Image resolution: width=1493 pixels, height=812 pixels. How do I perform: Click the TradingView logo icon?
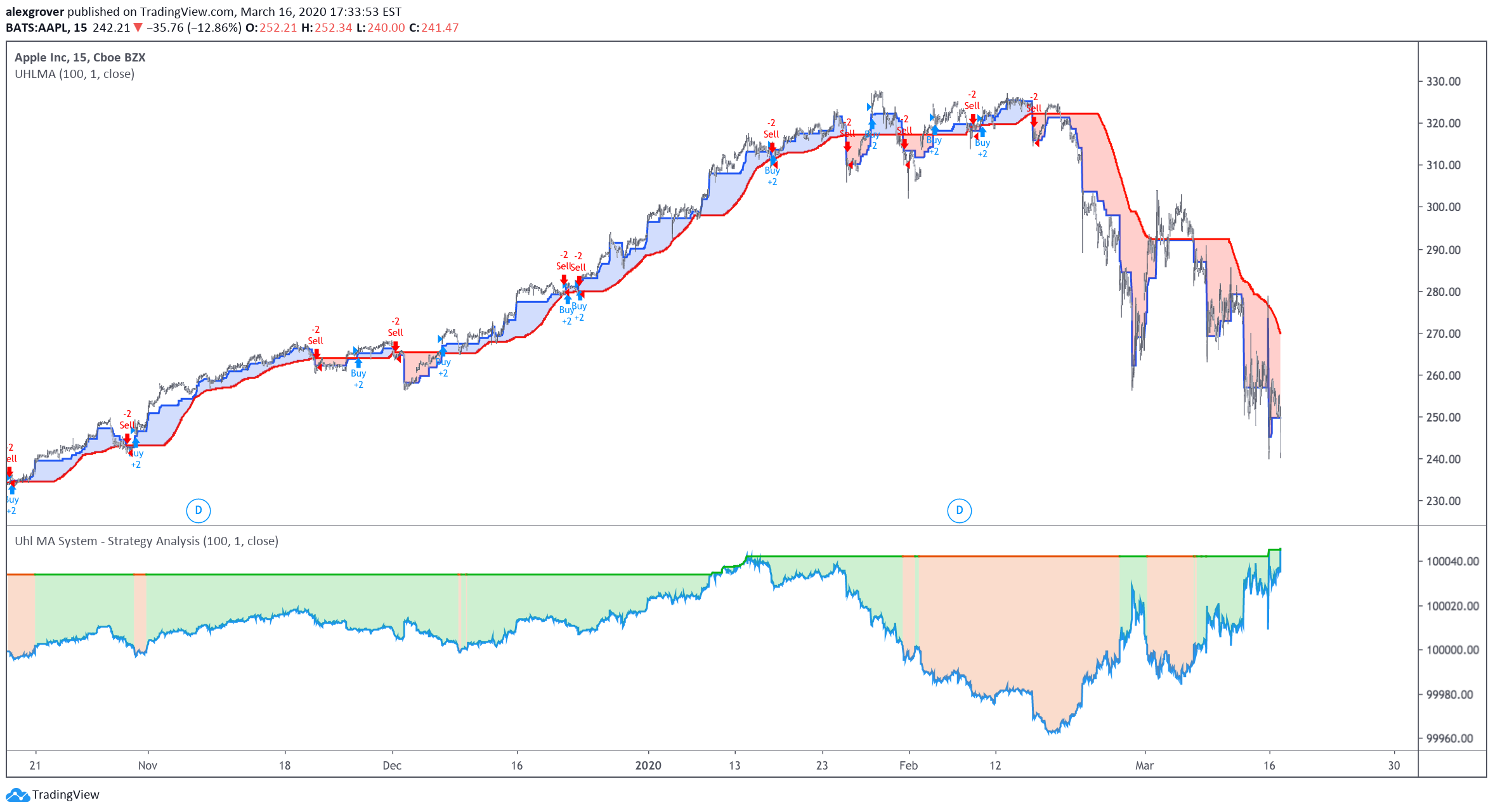pos(17,795)
